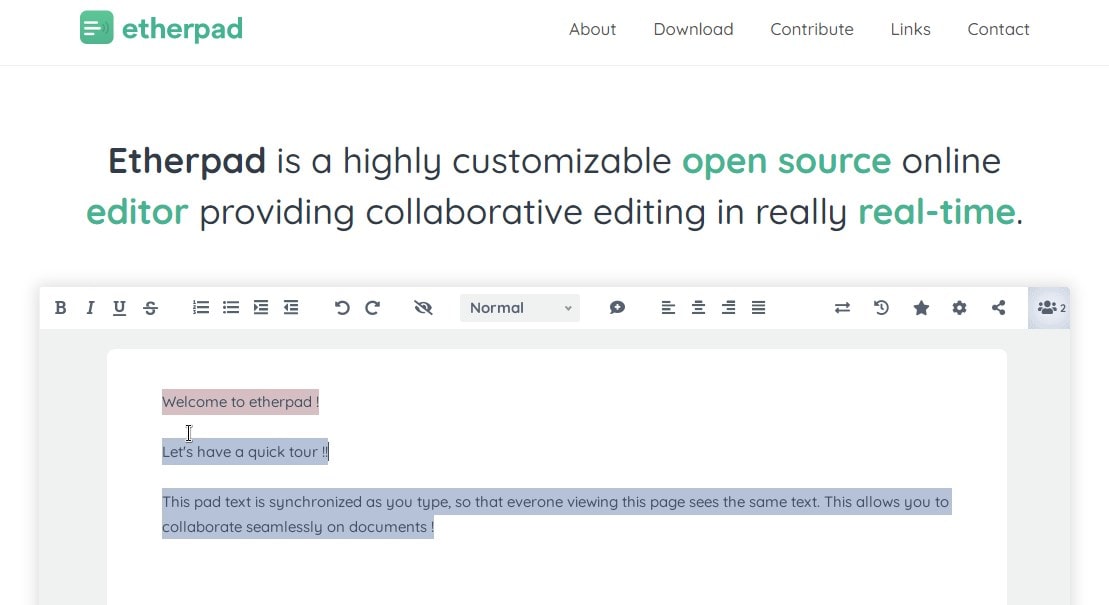1109x605 pixels.
Task: Create an unordered bullet list
Action: (230, 307)
